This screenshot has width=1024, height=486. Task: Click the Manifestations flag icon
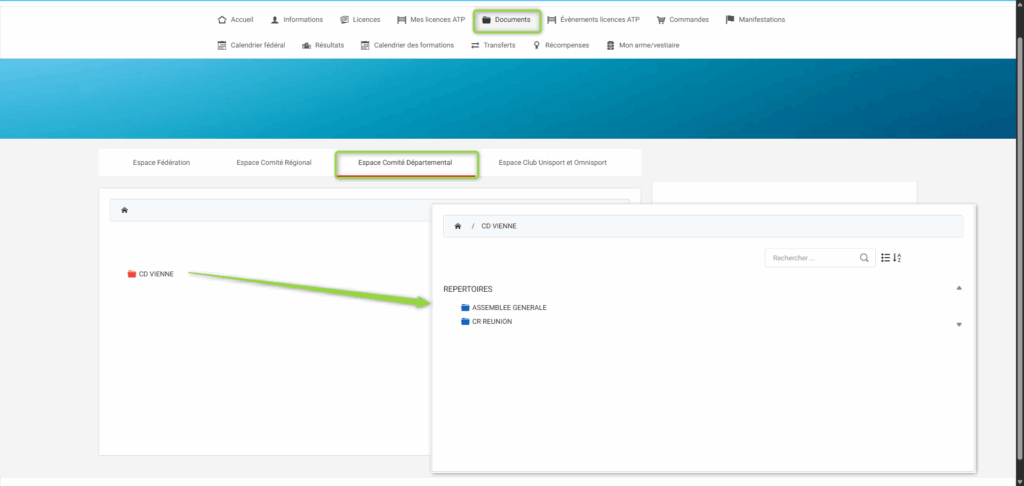click(x=730, y=19)
